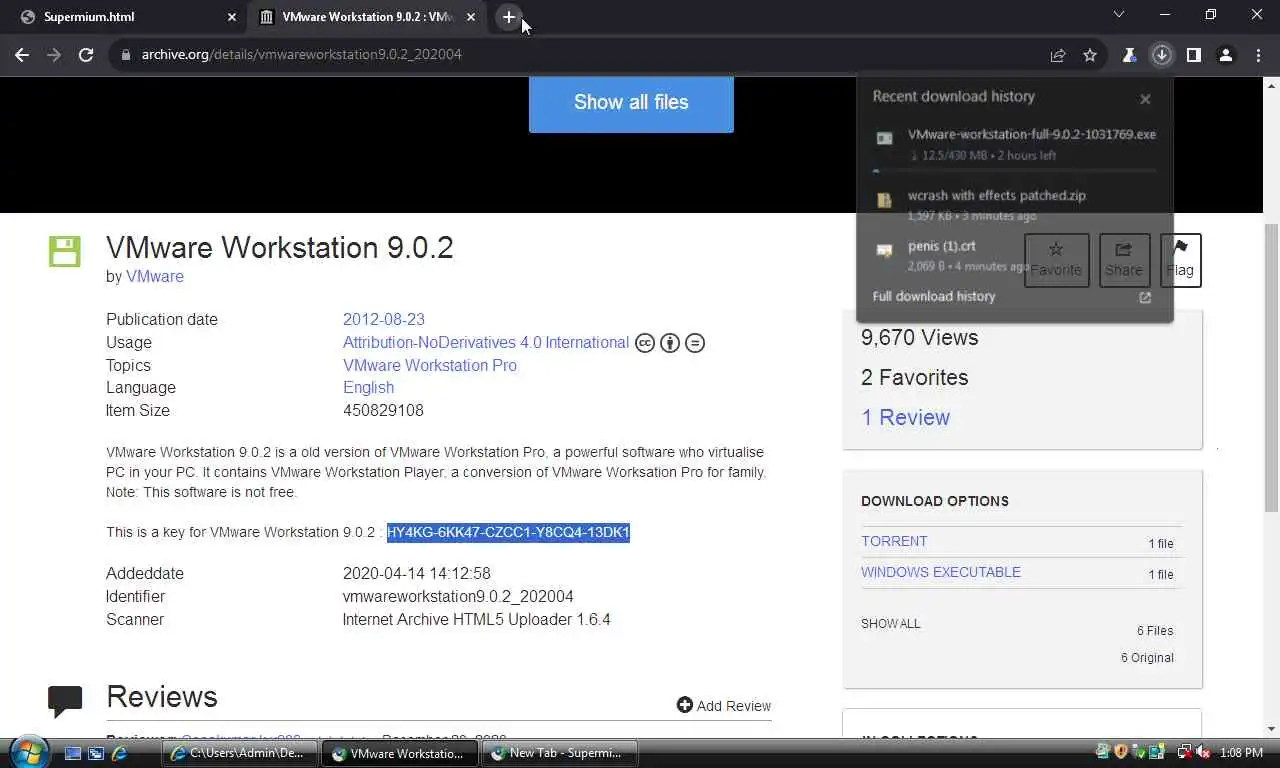This screenshot has width=1280, height=768.
Task: Click the highlighted VMware license key text
Action: click(x=508, y=532)
